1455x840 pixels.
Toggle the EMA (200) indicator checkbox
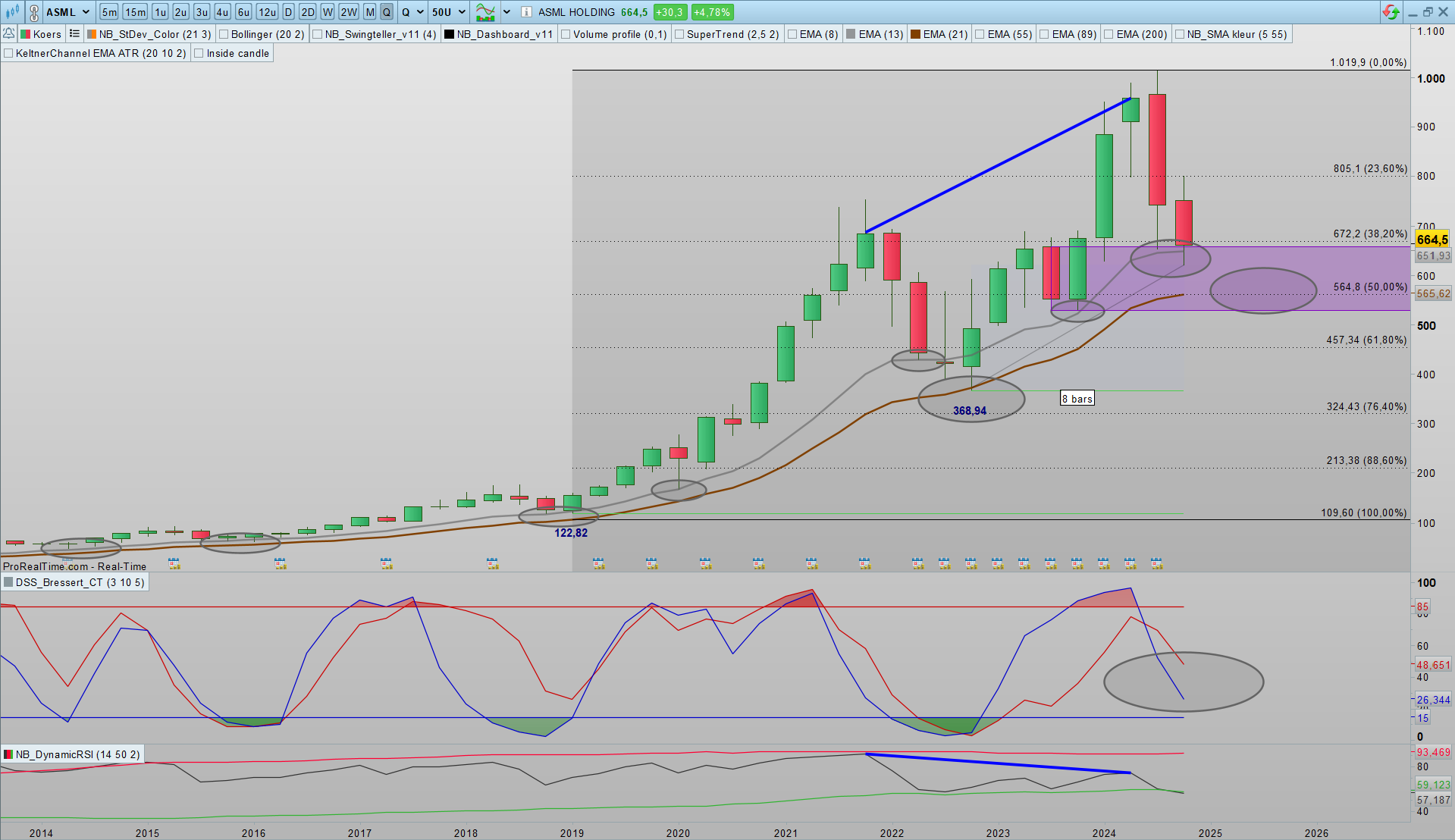tap(1109, 34)
